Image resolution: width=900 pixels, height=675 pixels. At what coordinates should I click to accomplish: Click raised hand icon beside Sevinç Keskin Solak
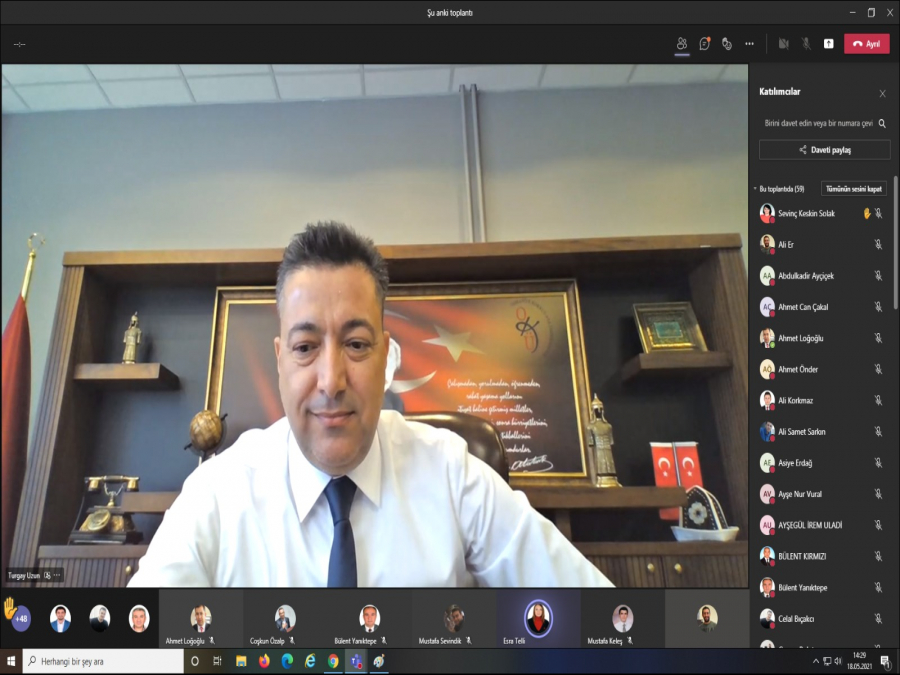867,214
